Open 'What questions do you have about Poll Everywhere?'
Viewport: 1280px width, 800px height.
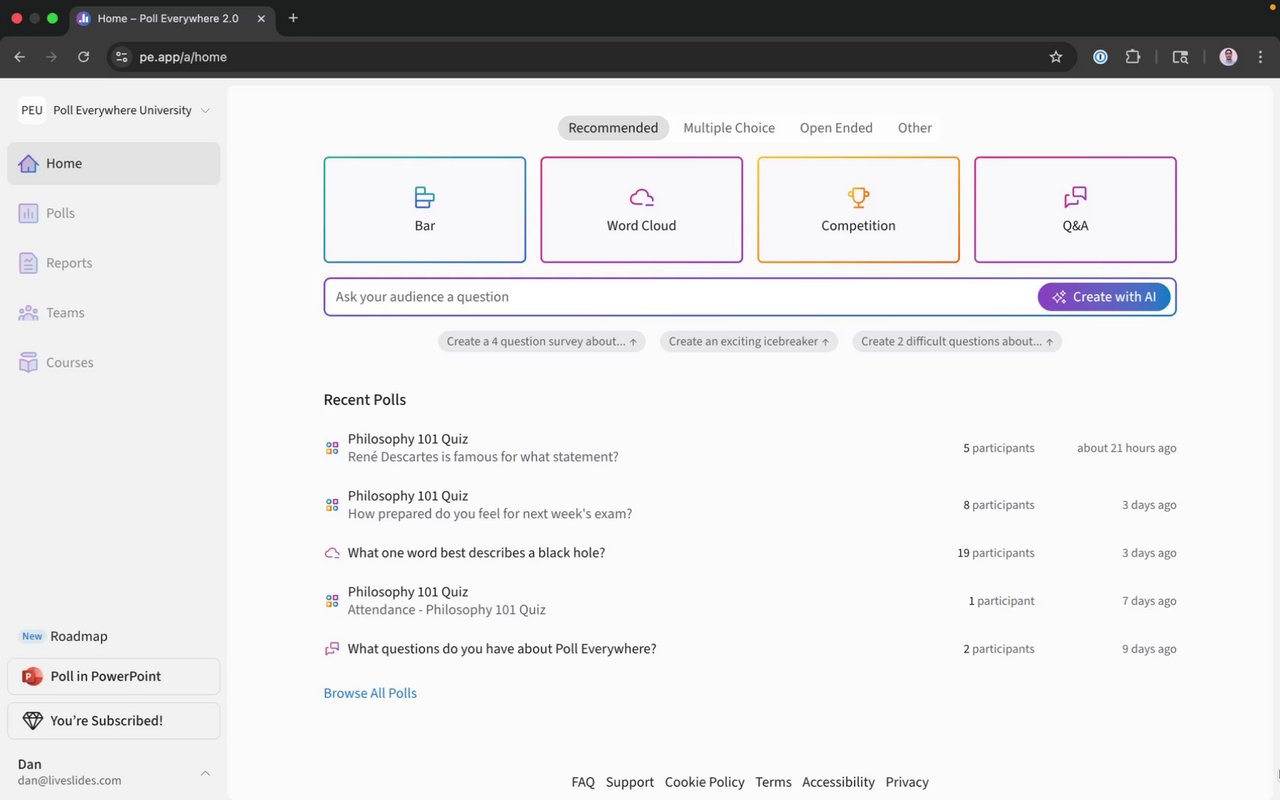pyautogui.click(x=502, y=649)
